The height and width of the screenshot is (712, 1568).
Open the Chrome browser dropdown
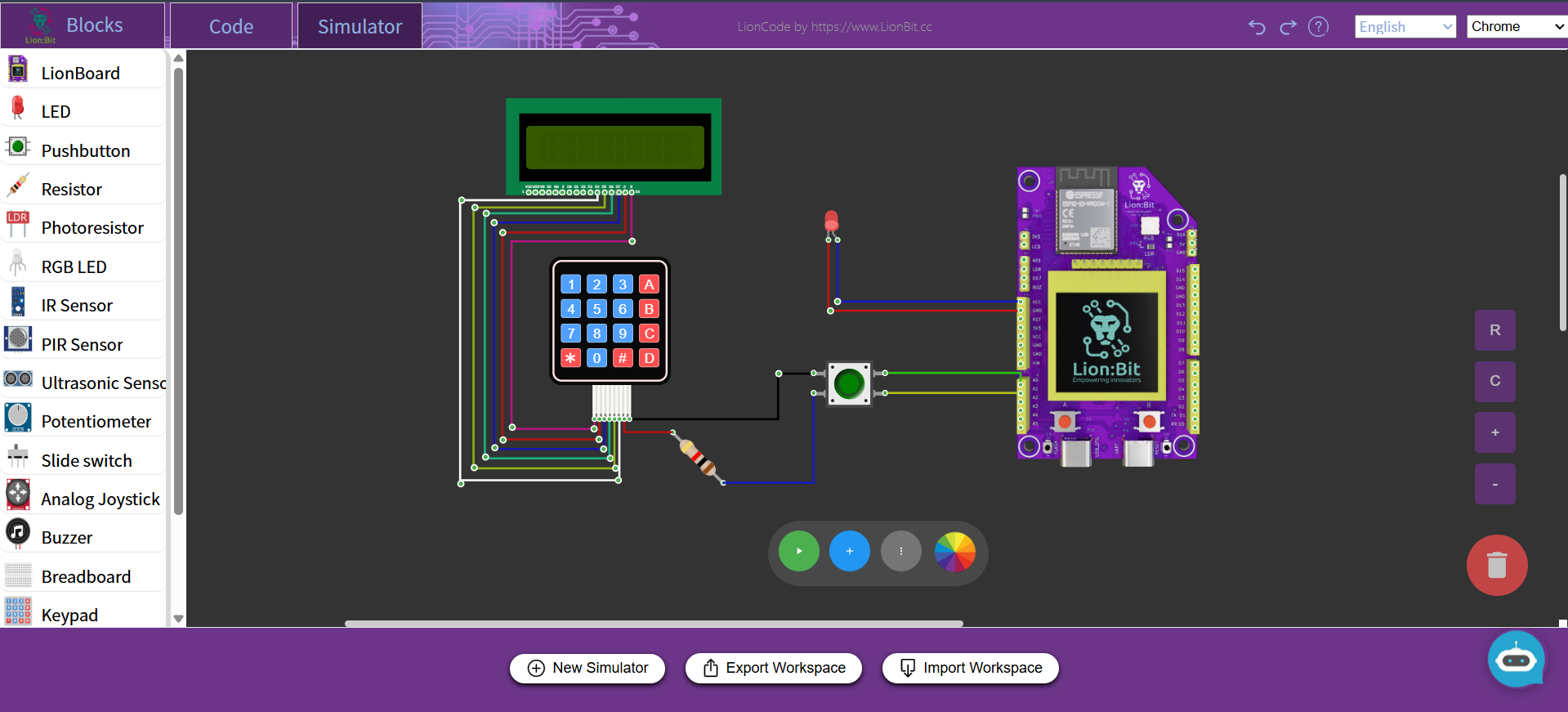click(x=1517, y=27)
